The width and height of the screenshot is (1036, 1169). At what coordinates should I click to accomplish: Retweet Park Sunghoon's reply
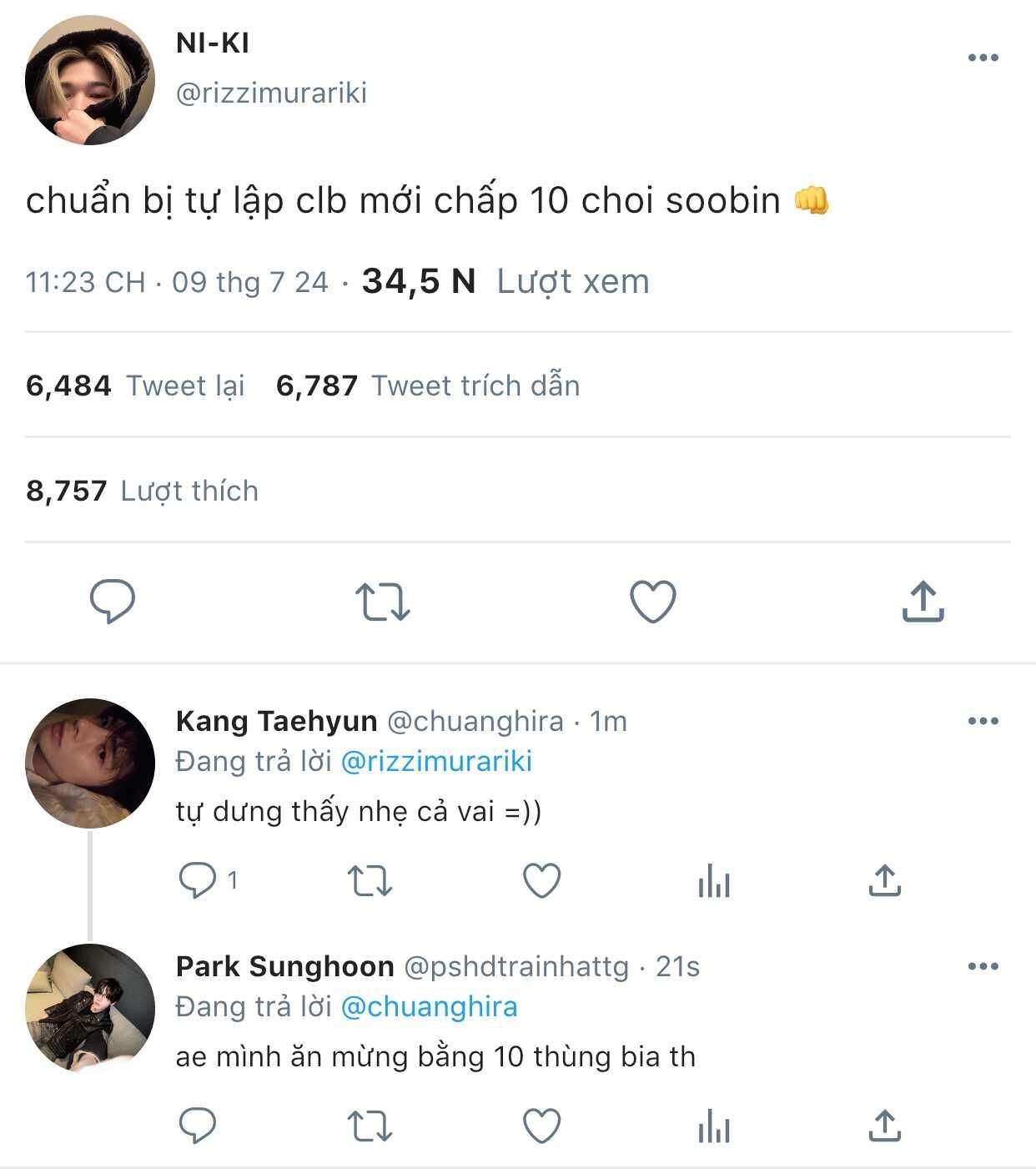[x=369, y=1126]
